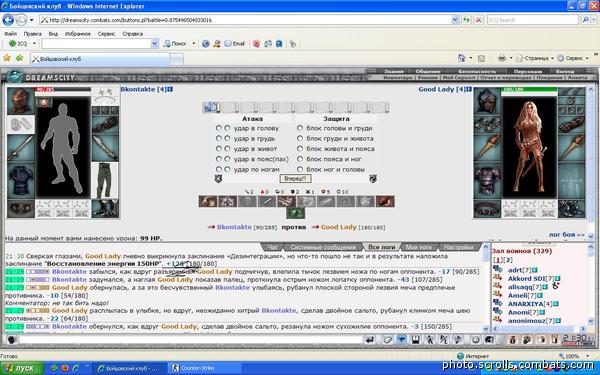This screenshot has height=375, width=600.
Task: Click the shield icon left of Вперед button
Action: [218, 178]
